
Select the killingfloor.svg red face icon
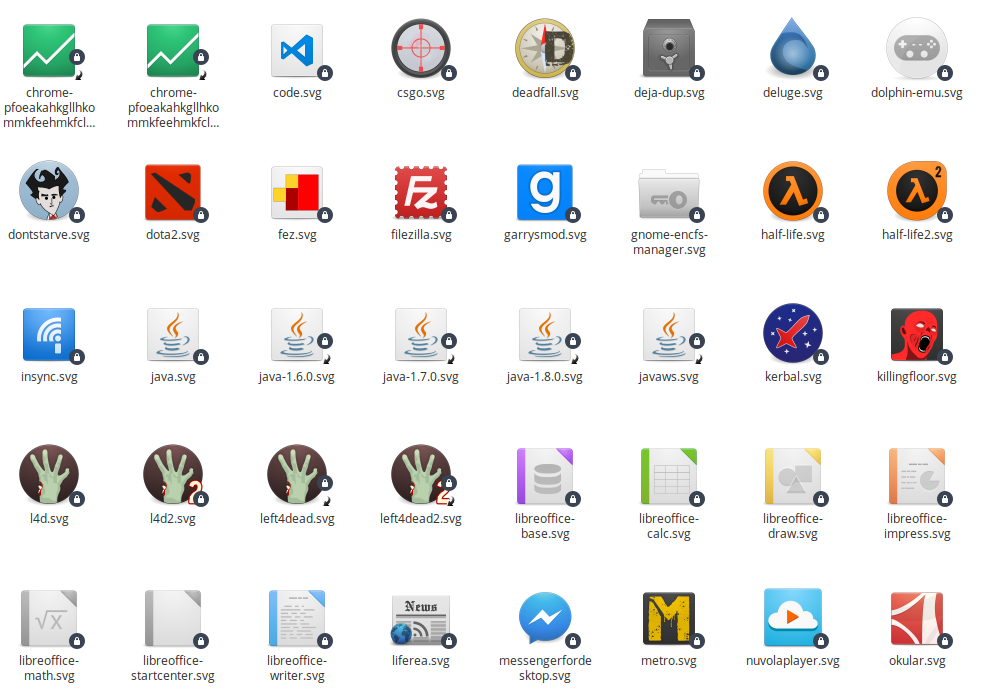[x=917, y=334]
